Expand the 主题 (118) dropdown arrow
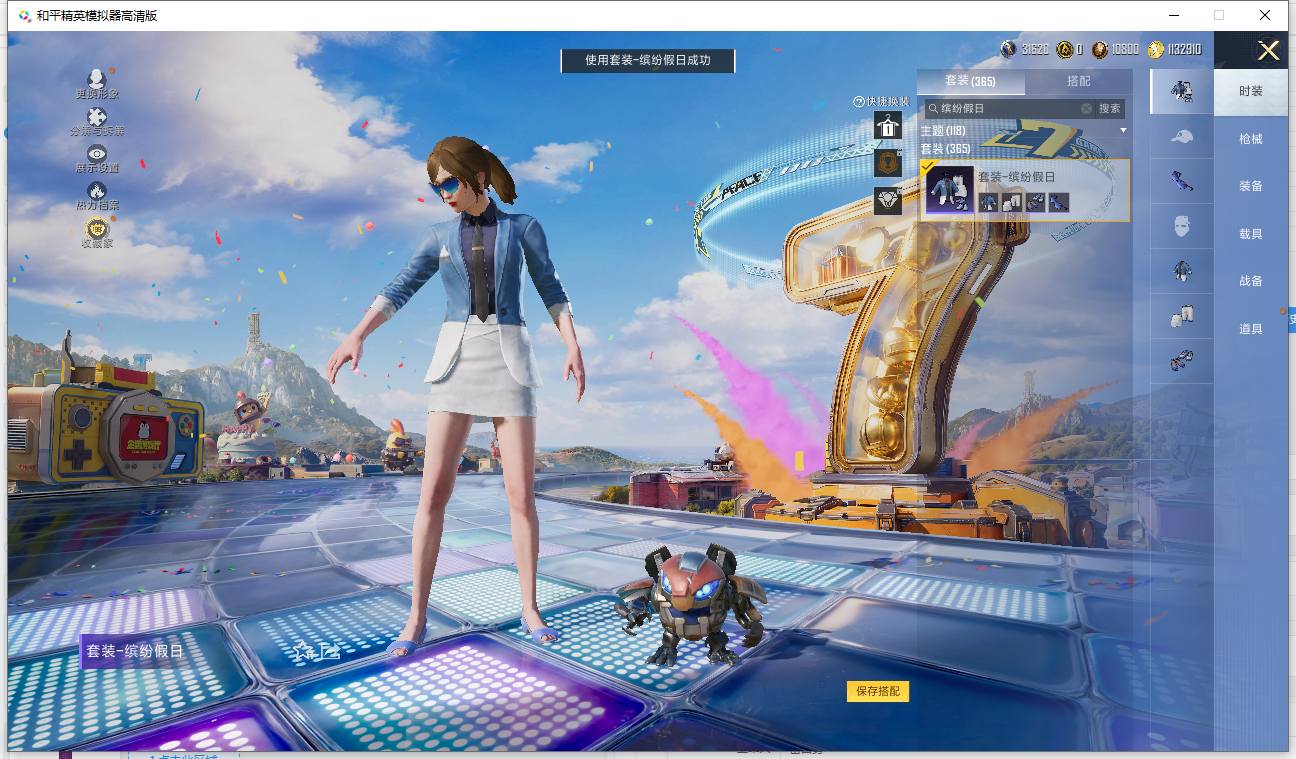This screenshot has height=759, width=1296. [x=1123, y=131]
